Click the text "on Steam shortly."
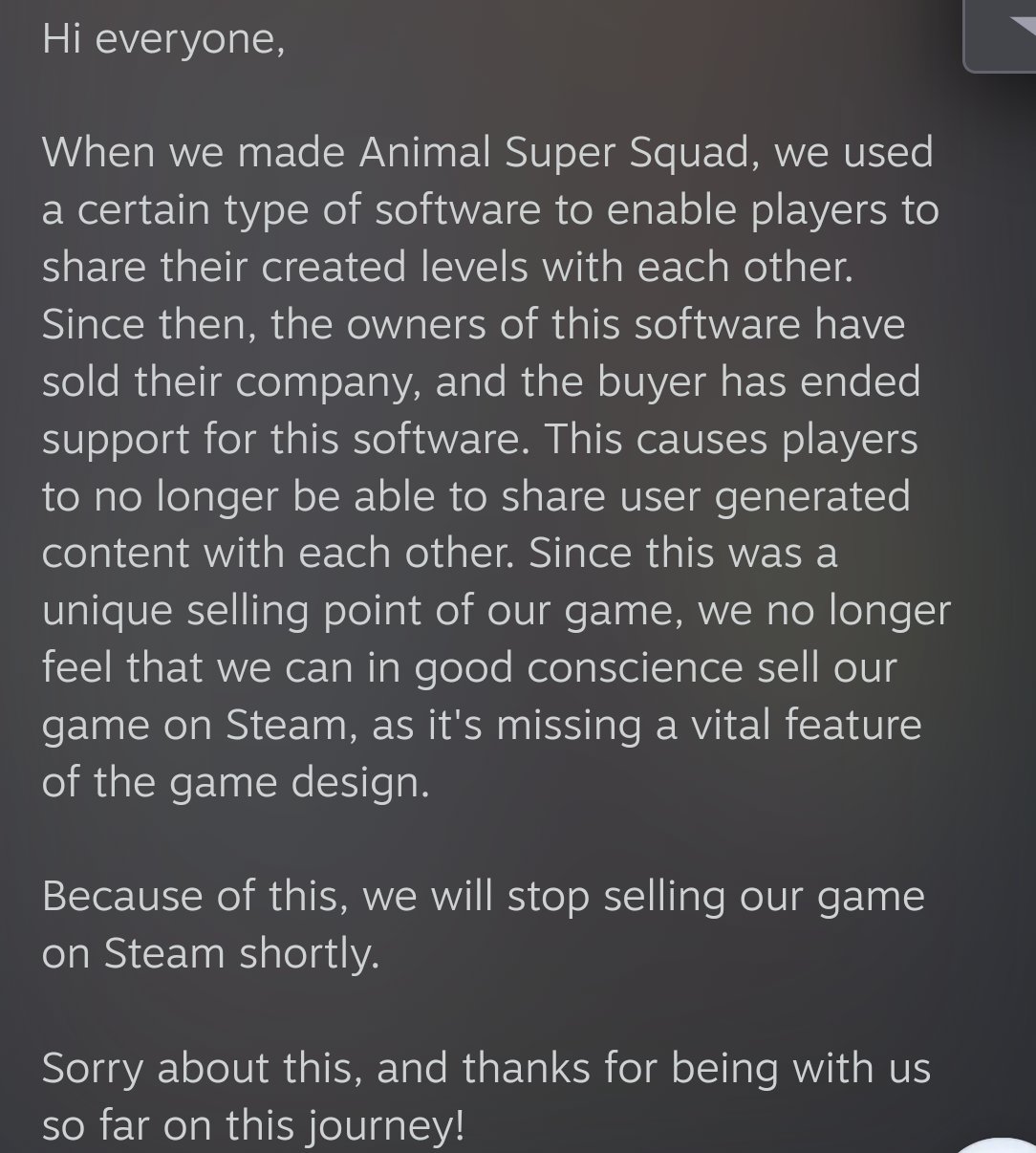This screenshot has height=1153, width=1036. click(x=210, y=954)
